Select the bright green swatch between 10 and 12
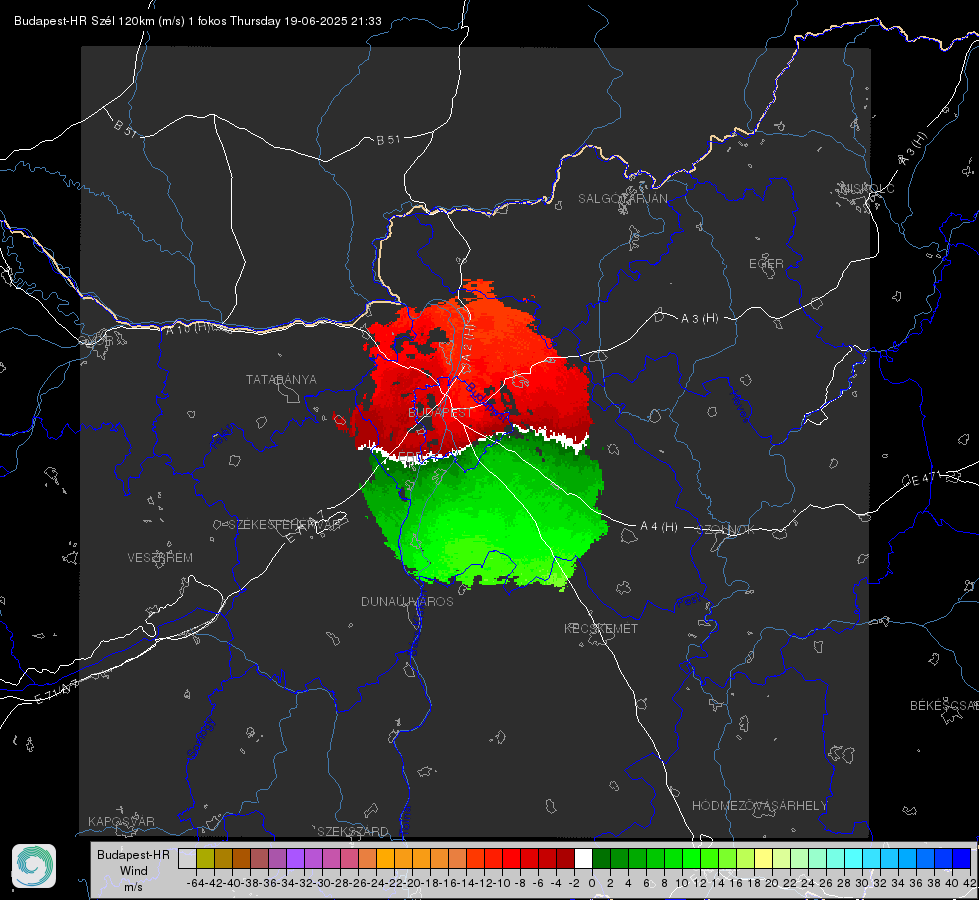The width and height of the screenshot is (979, 900). (691, 858)
